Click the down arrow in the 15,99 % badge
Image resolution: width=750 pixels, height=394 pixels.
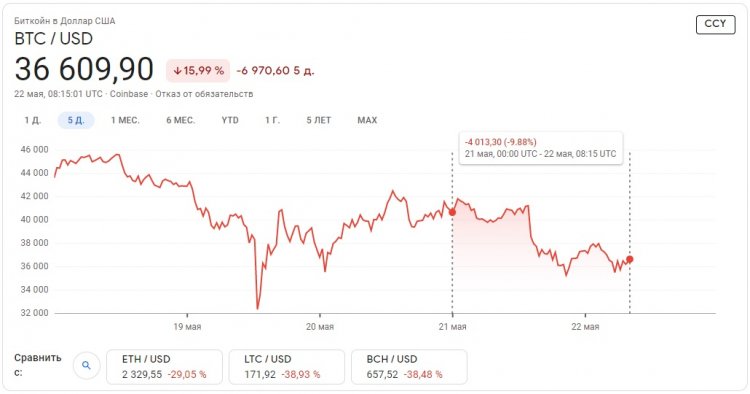click(x=177, y=71)
